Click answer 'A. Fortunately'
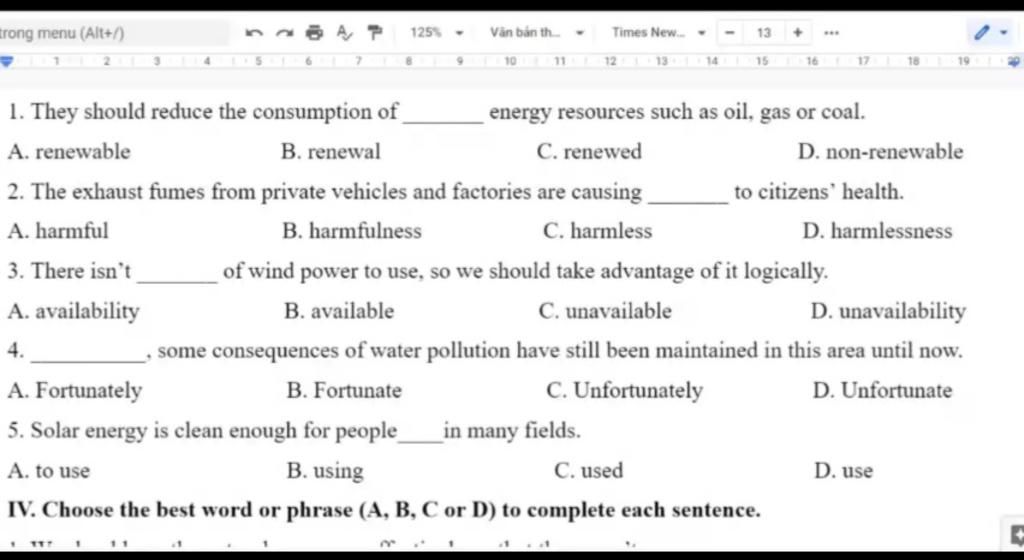Viewport: 1024px width, 560px height. click(x=75, y=391)
